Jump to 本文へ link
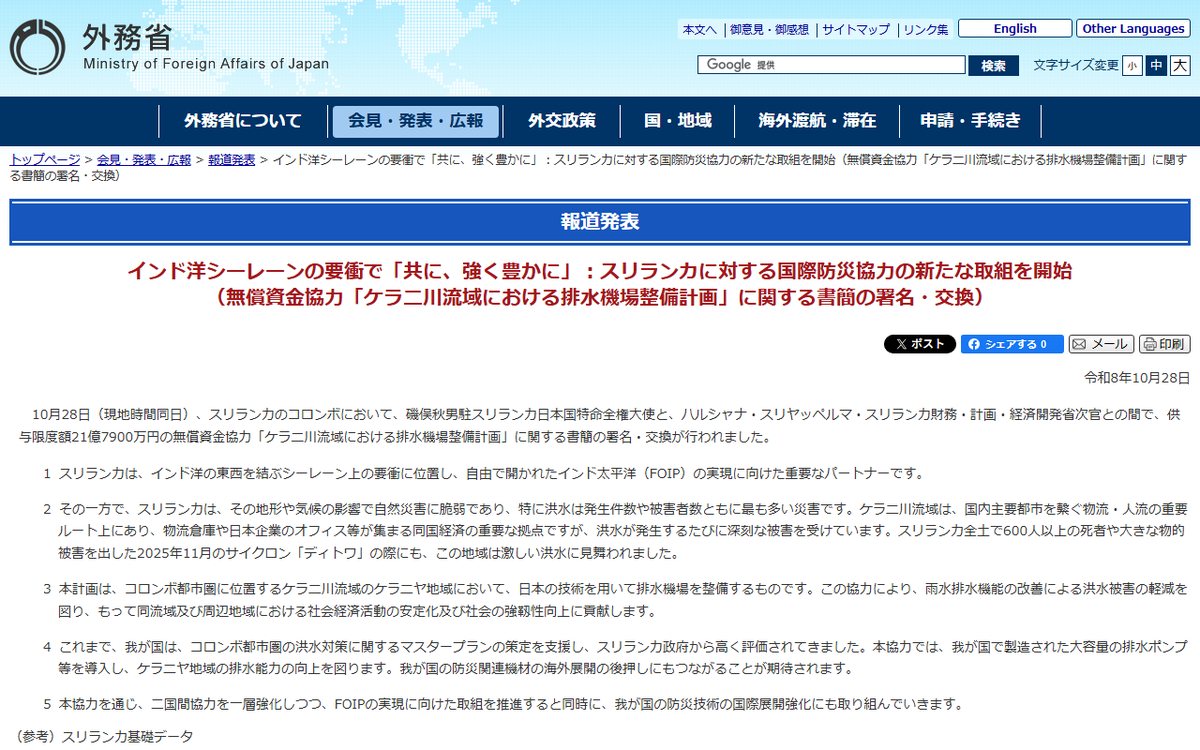 (x=700, y=30)
